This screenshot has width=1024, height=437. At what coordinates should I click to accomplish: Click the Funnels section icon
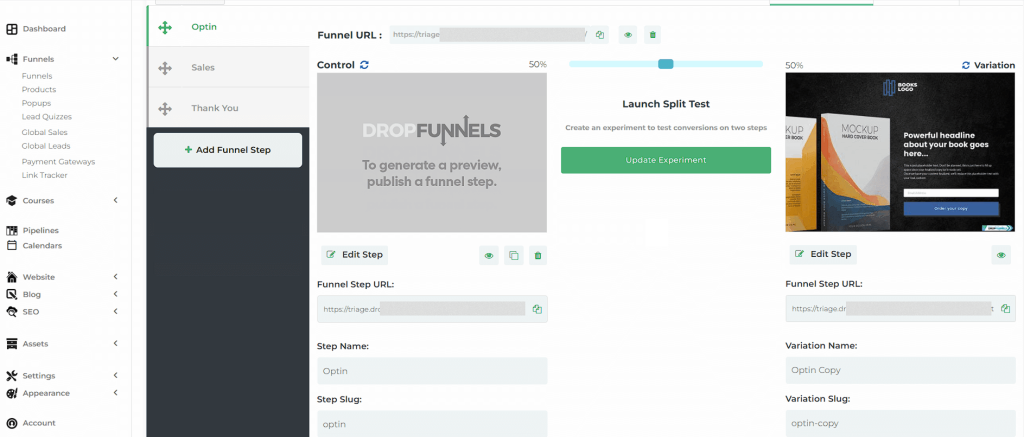[12, 59]
